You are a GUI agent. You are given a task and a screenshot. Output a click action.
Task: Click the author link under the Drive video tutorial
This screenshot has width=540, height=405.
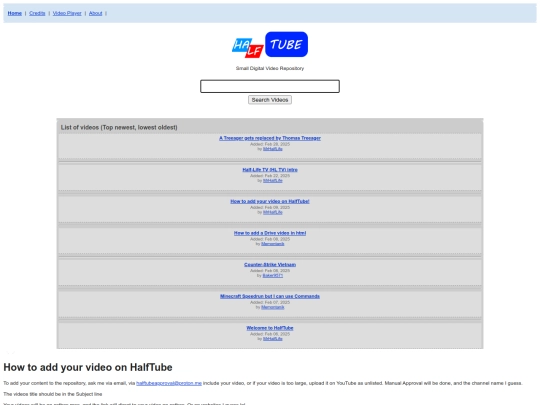272,244
